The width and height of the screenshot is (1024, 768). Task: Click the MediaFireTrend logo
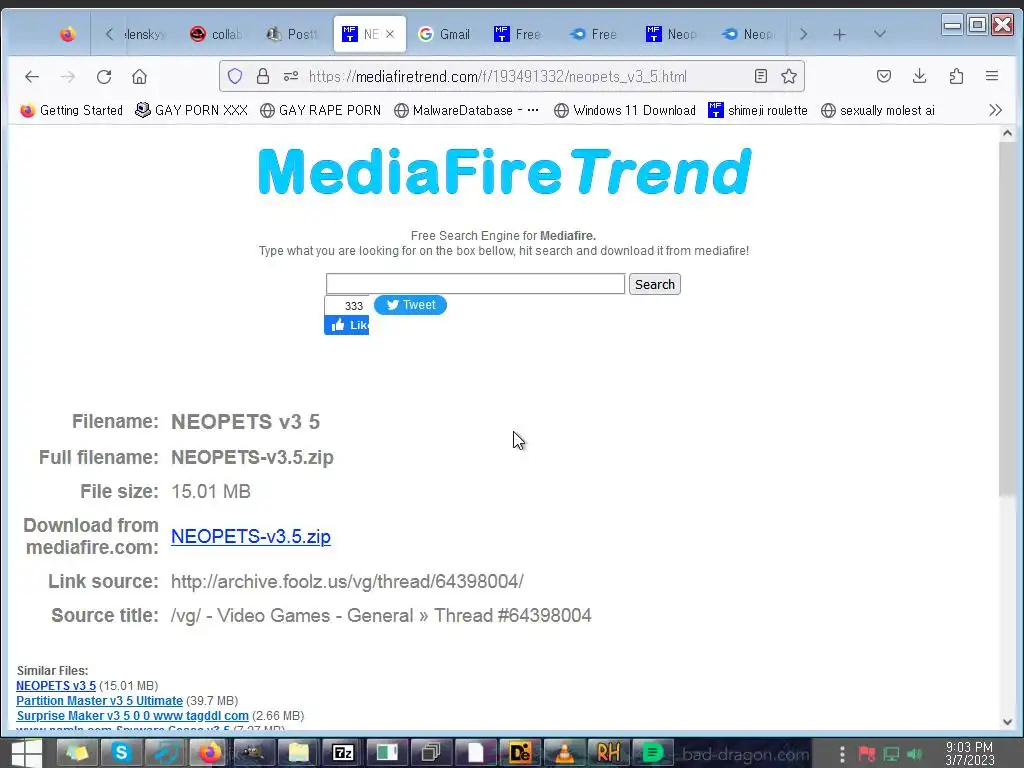tap(505, 172)
